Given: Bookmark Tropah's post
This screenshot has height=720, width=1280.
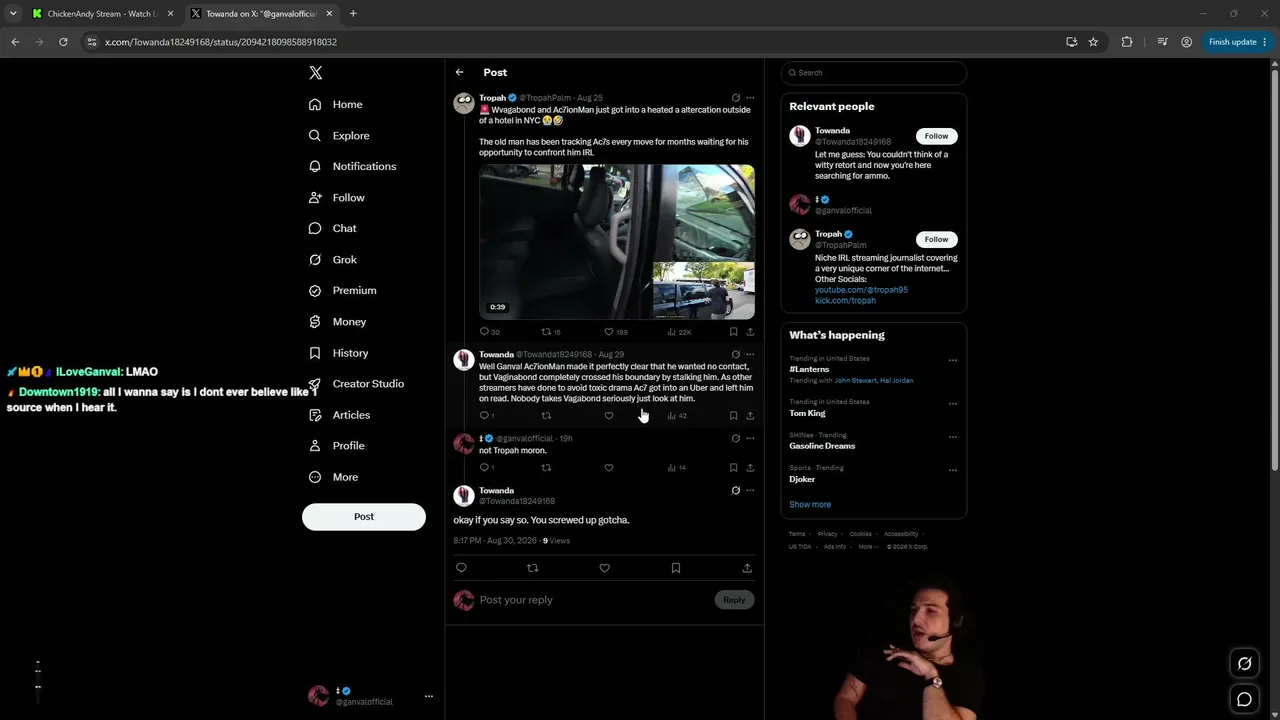Looking at the screenshot, I should [733, 332].
